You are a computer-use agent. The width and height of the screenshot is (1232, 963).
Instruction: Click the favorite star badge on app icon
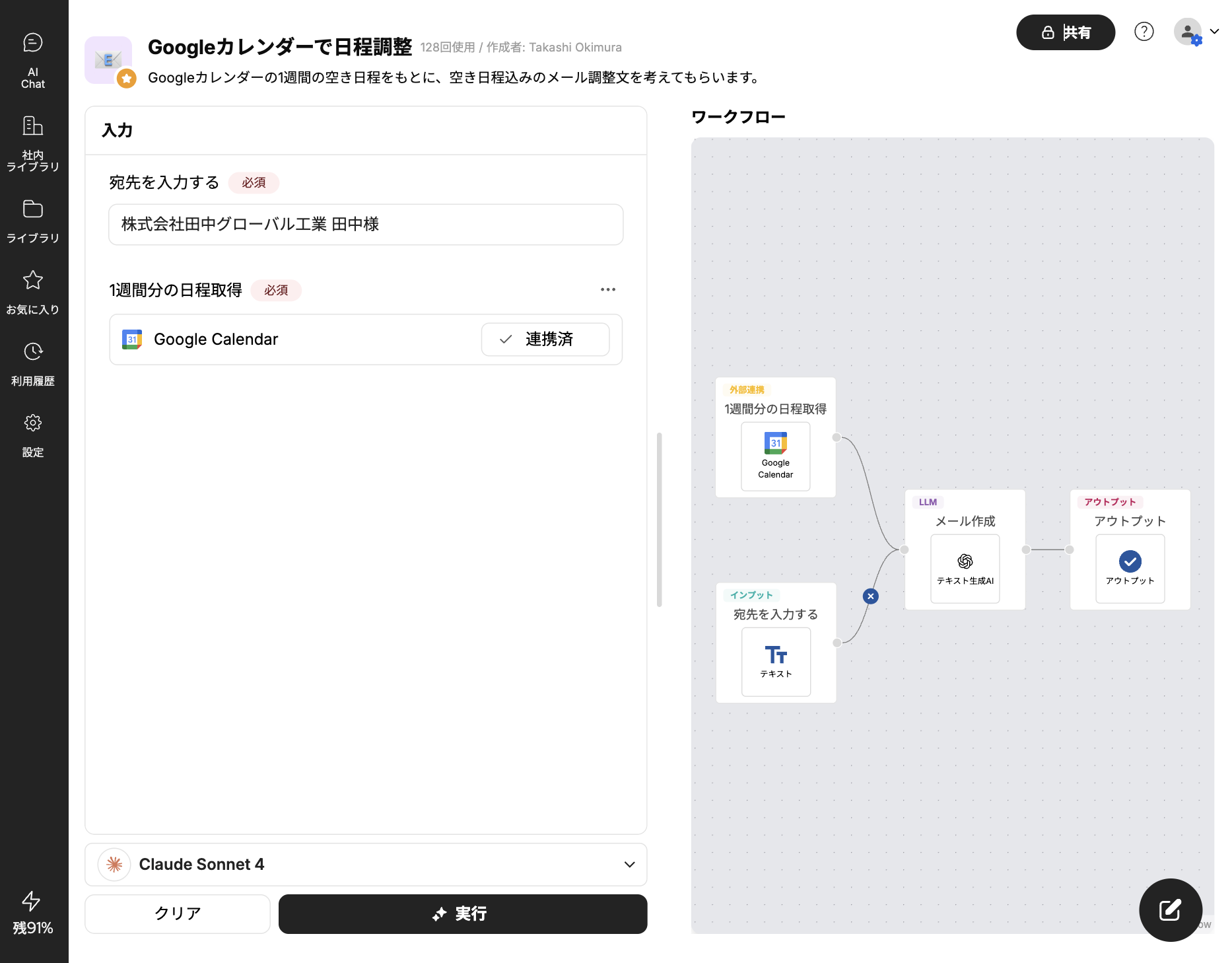pos(126,79)
